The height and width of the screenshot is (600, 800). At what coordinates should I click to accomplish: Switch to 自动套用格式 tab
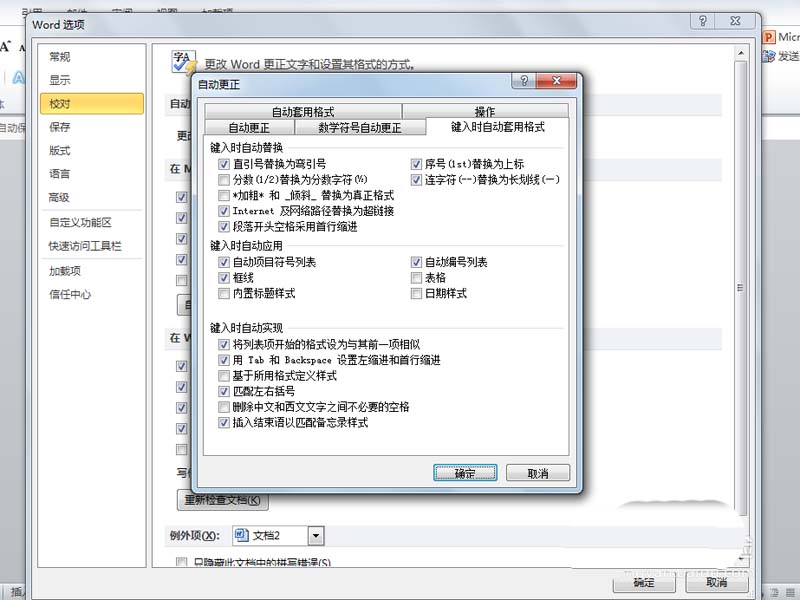(303, 112)
